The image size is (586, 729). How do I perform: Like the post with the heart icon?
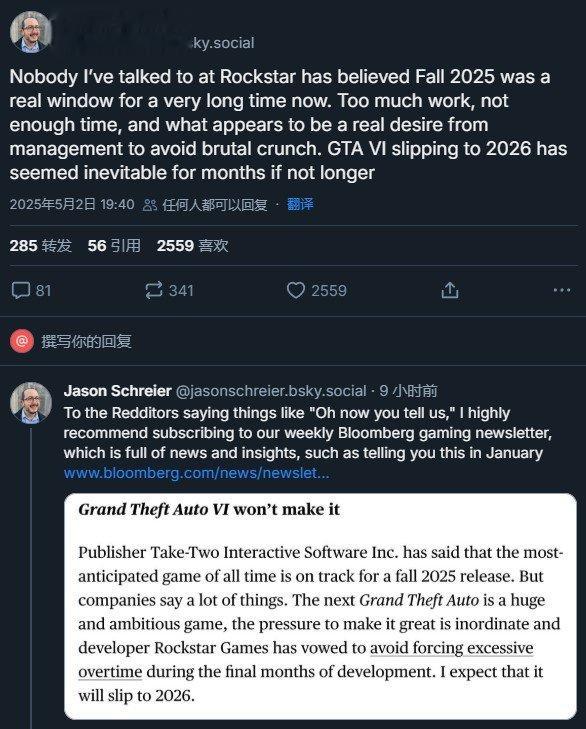[296, 291]
